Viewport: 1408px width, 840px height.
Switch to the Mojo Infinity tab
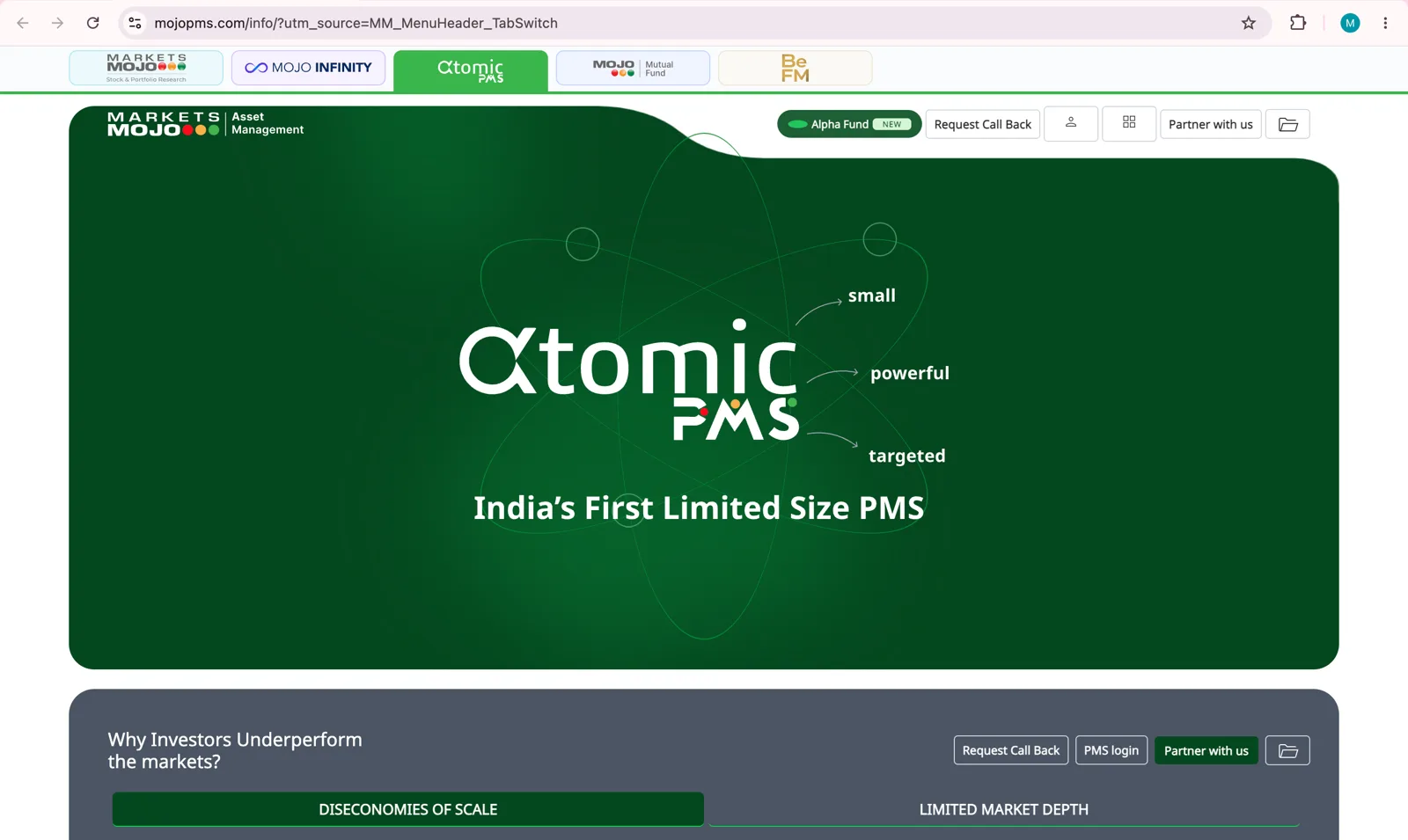point(308,68)
